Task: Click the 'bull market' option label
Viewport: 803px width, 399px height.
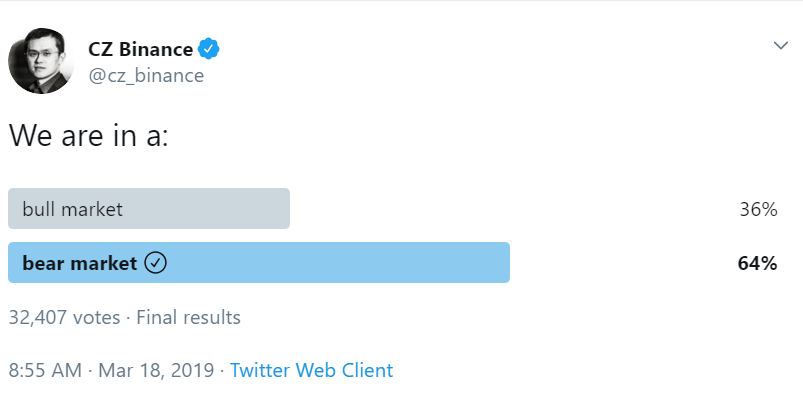Action: 73,209
